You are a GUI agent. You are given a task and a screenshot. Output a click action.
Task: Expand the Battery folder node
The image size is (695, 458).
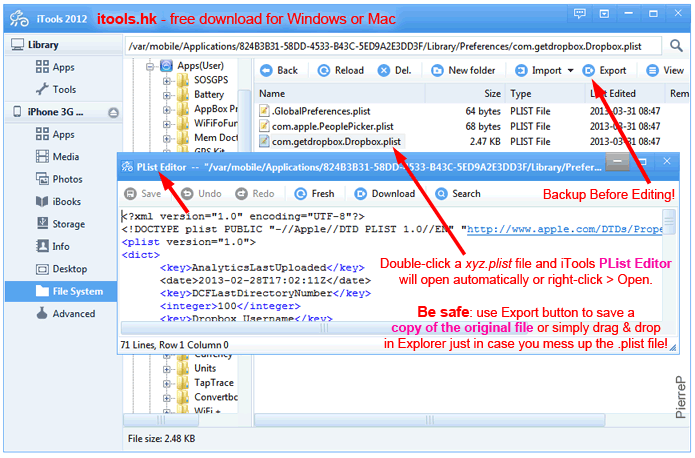coord(167,95)
